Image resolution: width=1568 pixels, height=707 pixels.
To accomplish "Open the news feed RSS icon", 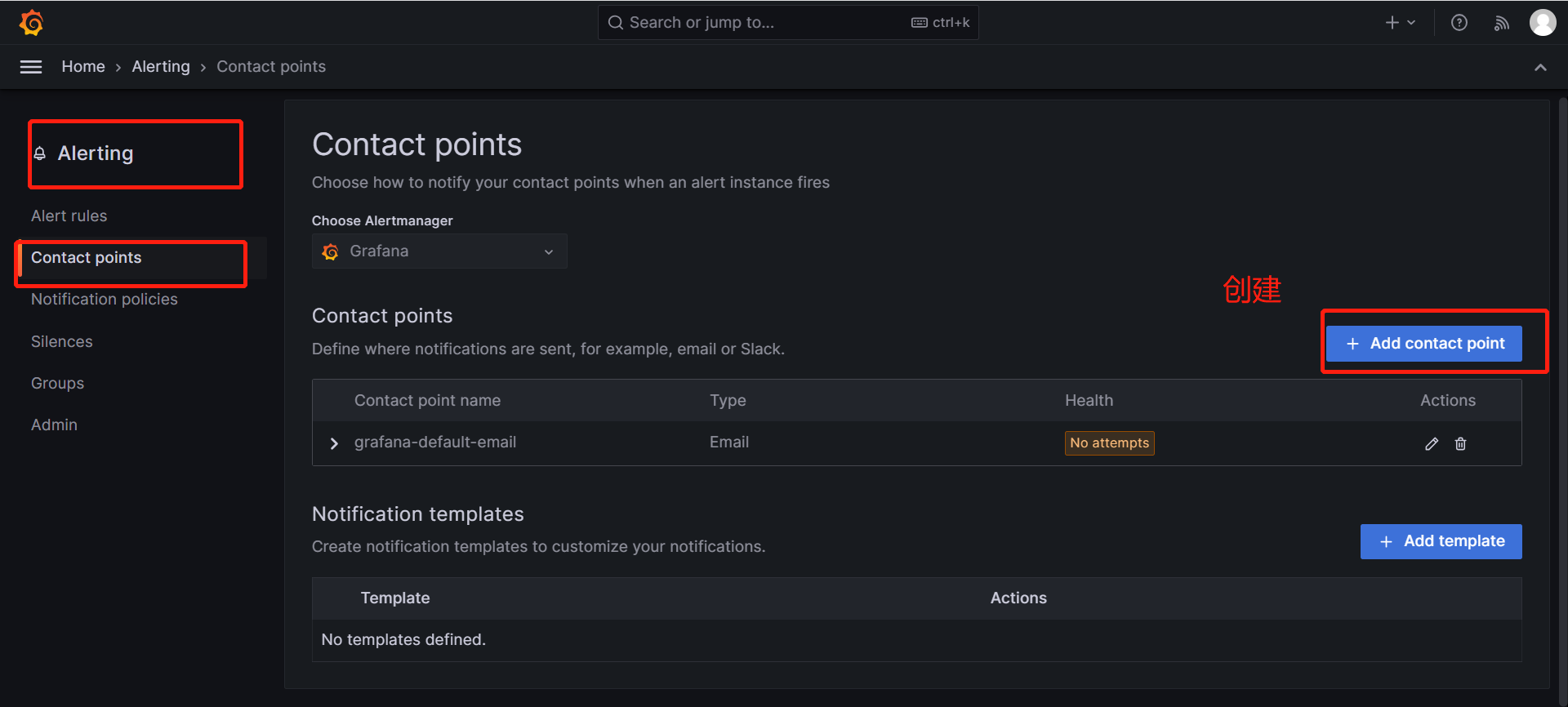I will click(1501, 23).
